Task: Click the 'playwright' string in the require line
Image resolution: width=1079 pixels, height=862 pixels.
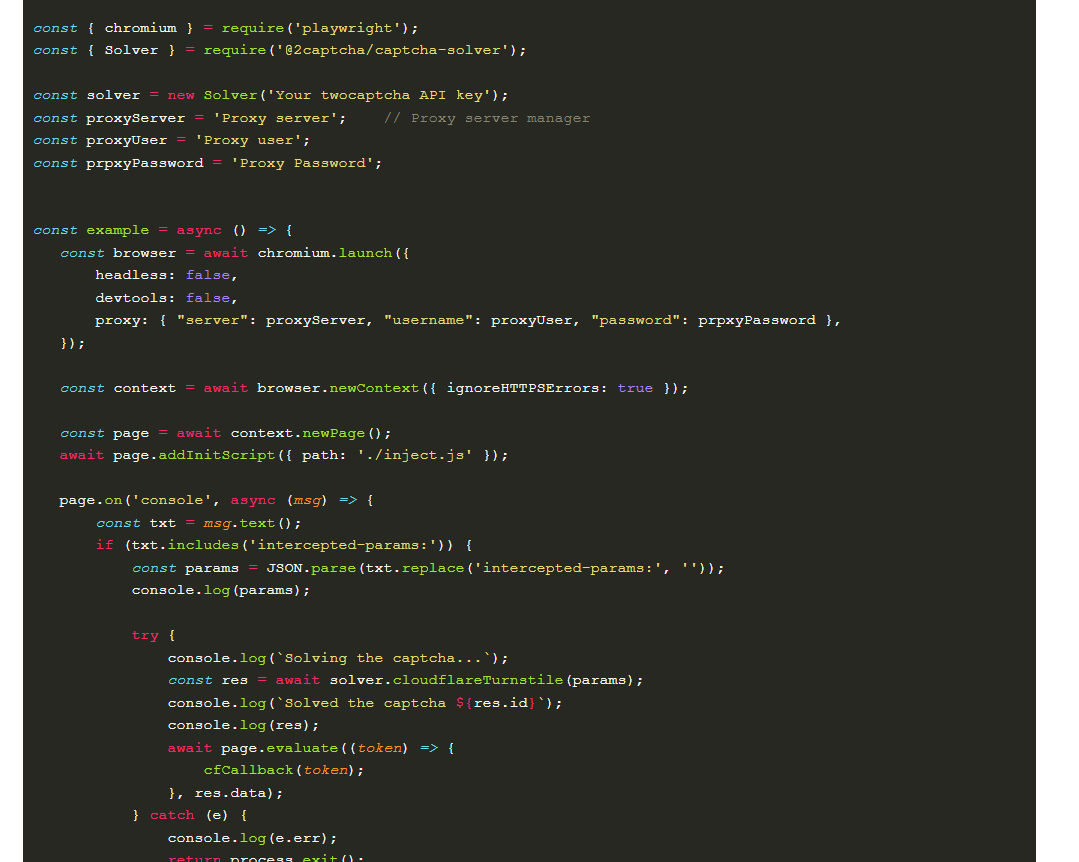Action: 347,28
